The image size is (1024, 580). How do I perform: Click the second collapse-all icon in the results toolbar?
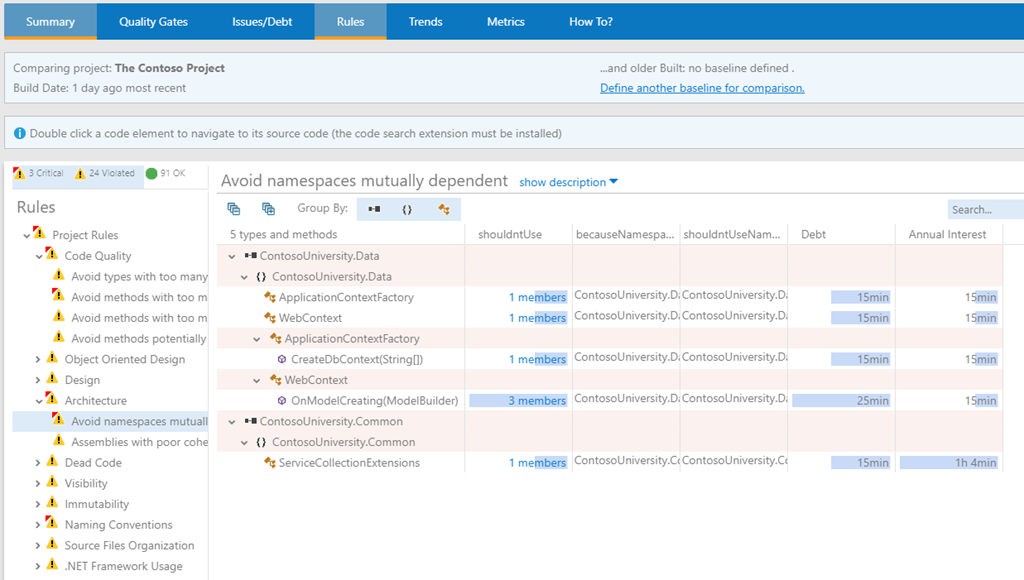pos(268,209)
